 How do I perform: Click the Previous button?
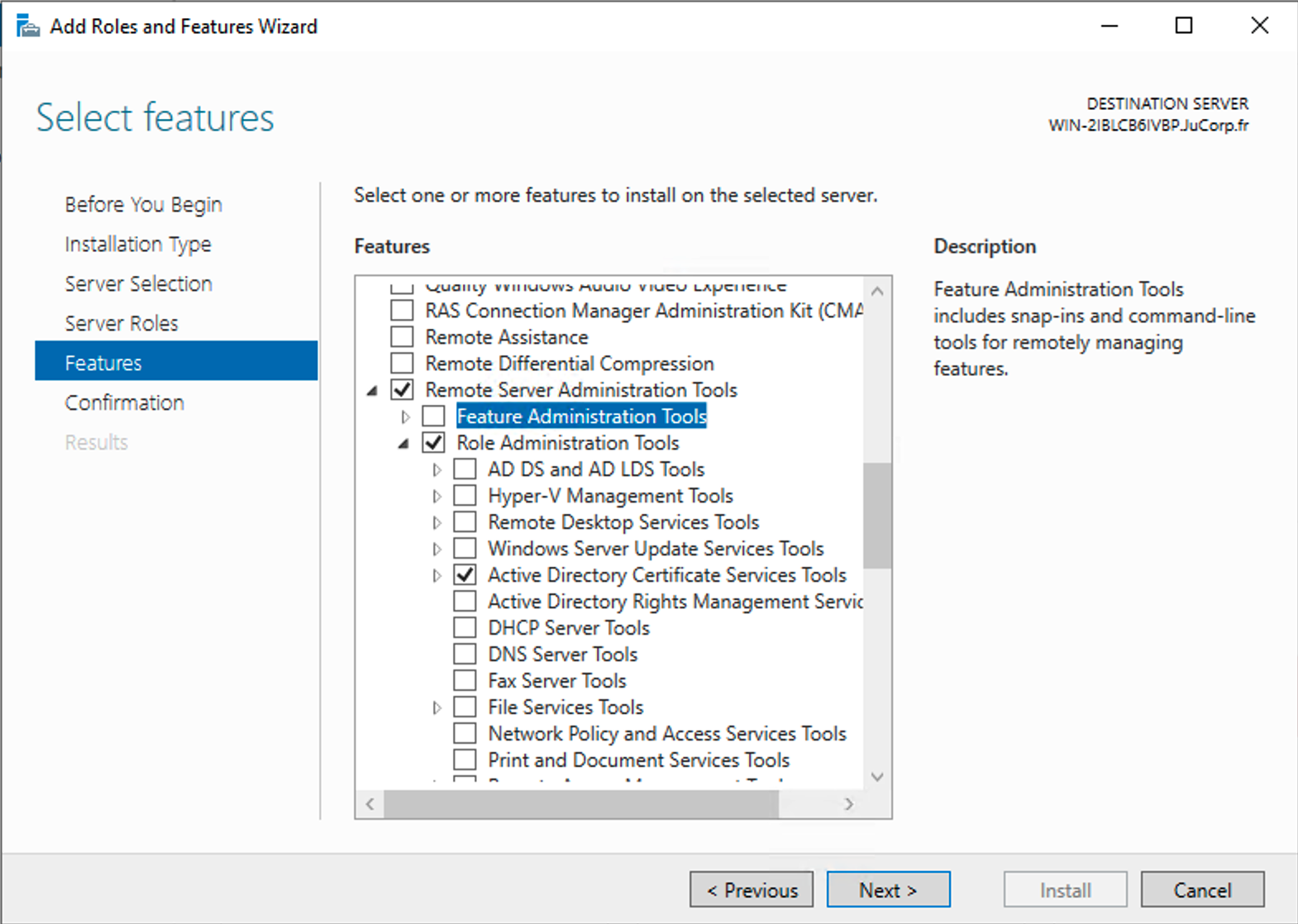pos(752,890)
